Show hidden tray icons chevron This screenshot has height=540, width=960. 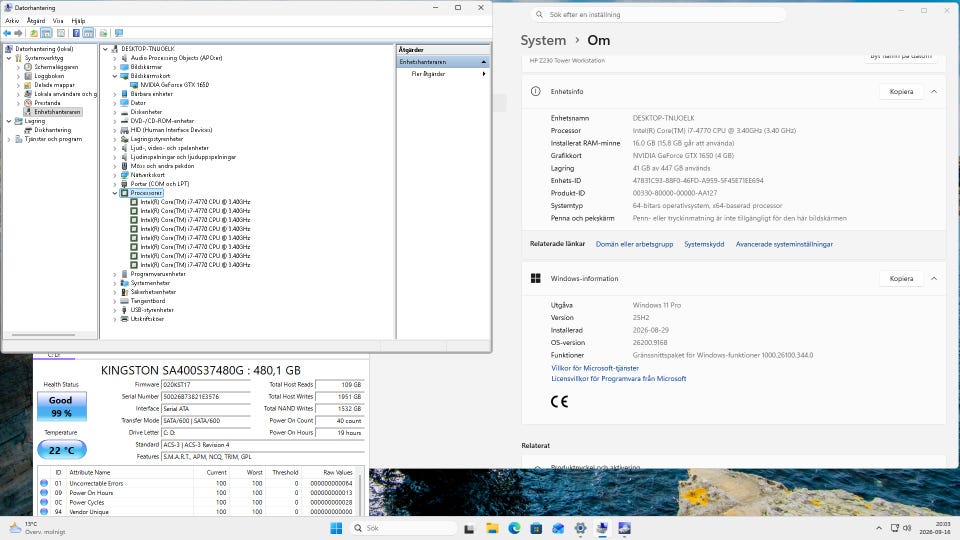point(879,528)
